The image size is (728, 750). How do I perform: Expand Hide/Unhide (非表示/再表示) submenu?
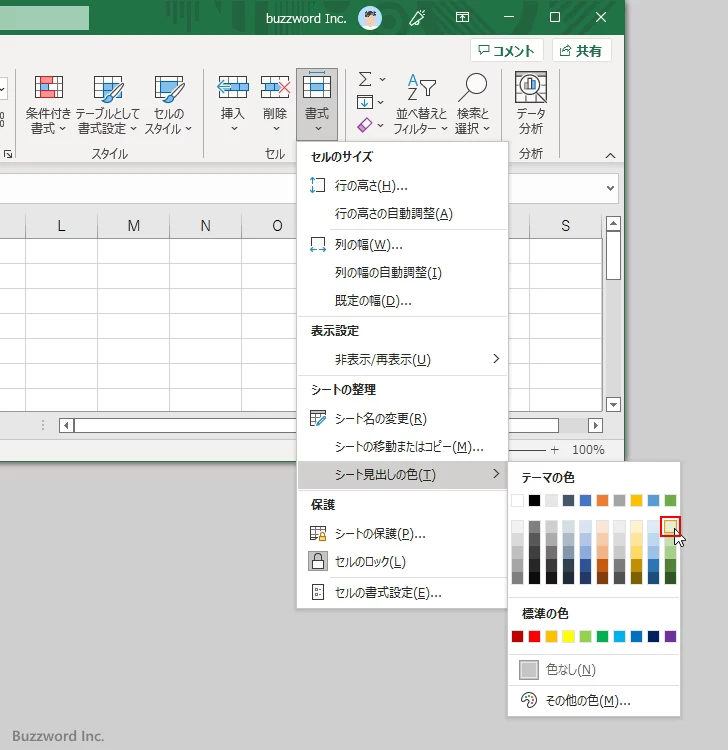click(402, 359)
